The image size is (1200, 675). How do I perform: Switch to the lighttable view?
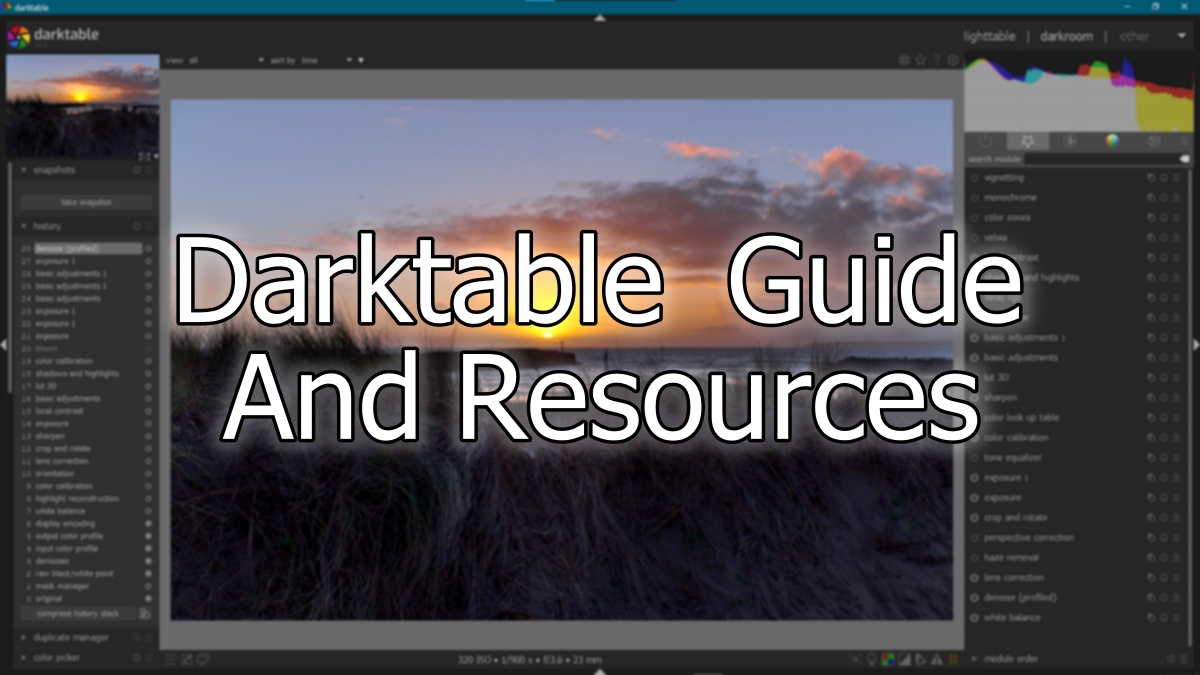[989, 36]
